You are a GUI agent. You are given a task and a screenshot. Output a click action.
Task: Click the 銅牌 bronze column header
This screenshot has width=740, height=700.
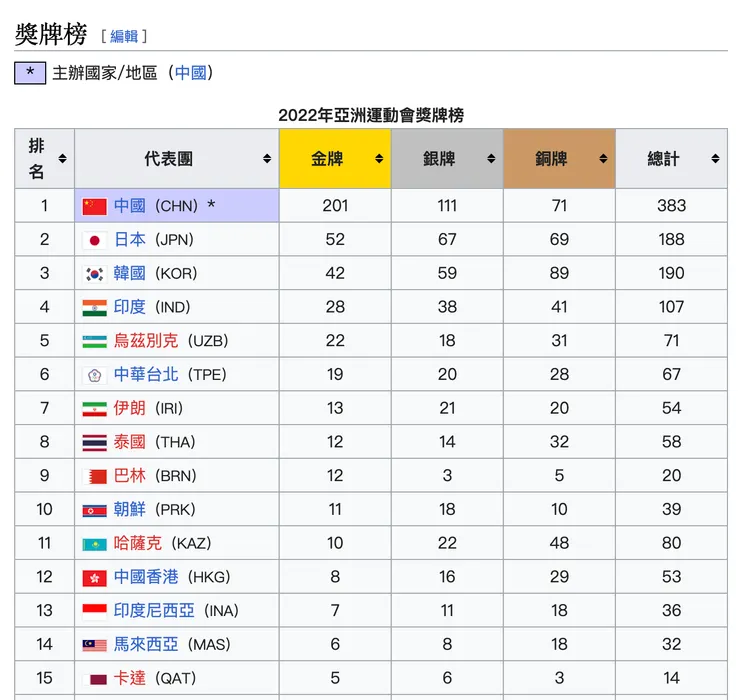[x=559, y=159]
